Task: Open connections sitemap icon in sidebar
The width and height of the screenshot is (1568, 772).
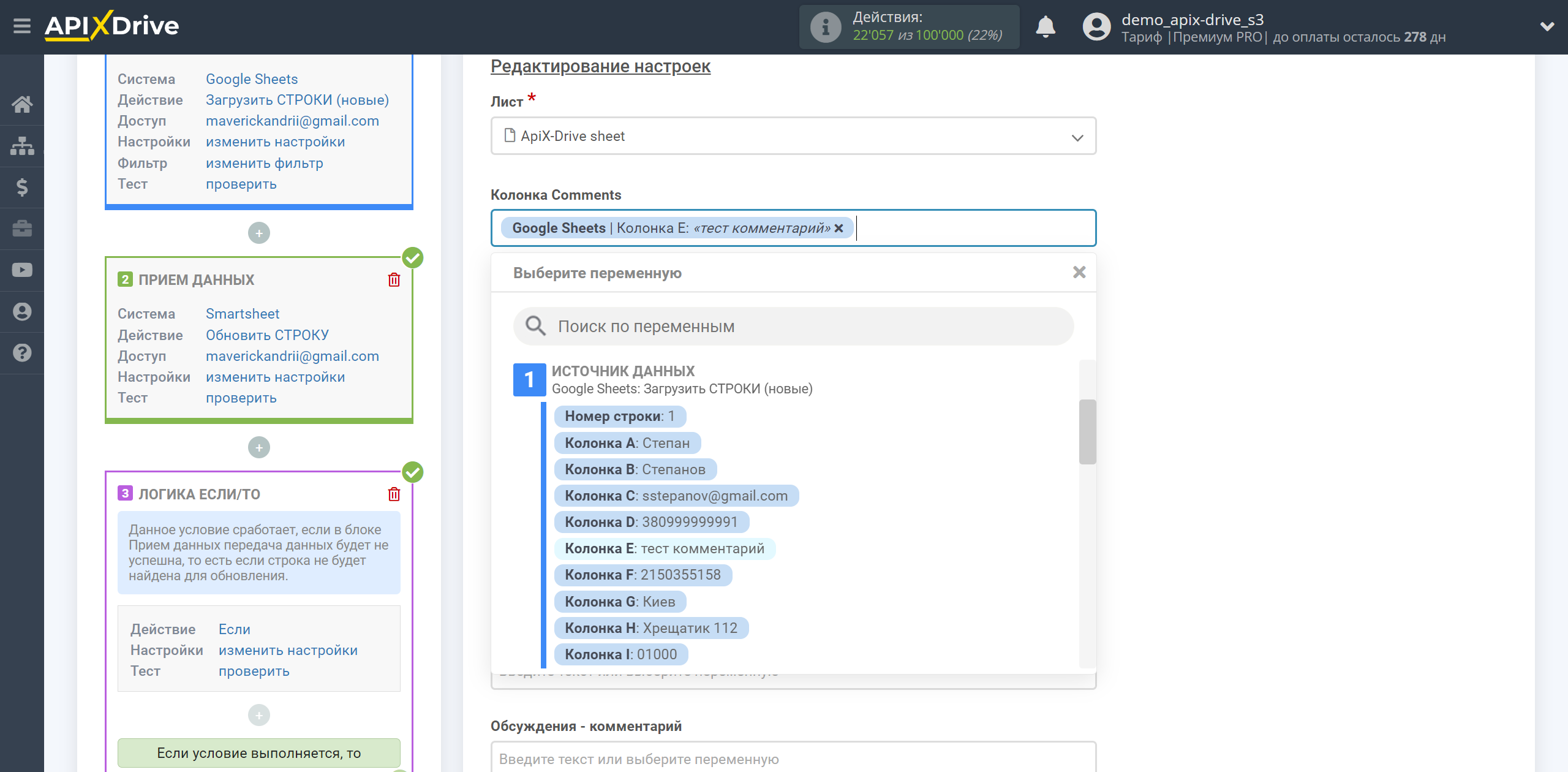Action: pyautogui.click(x=22, y=146)
